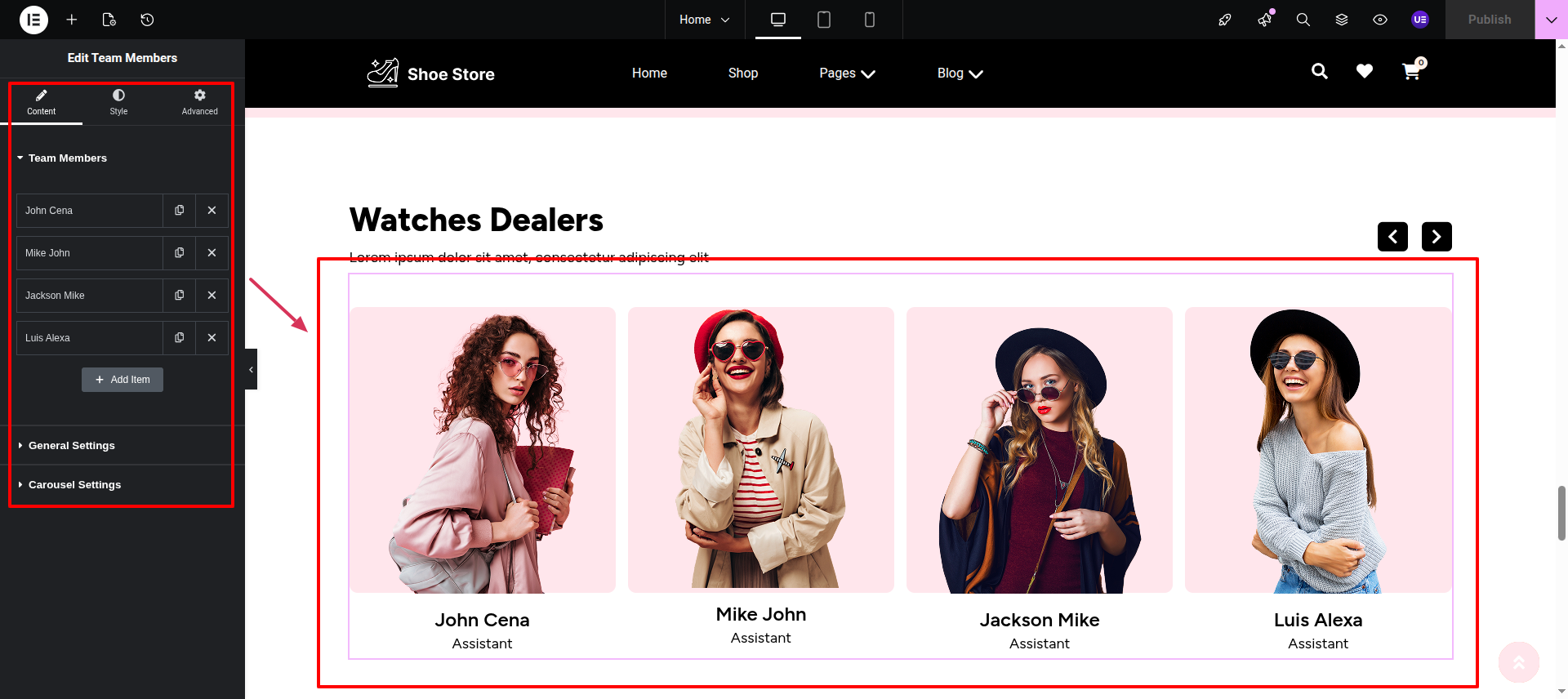
Task: Switch to mobile device view
Action: click(x=869, y=20)
